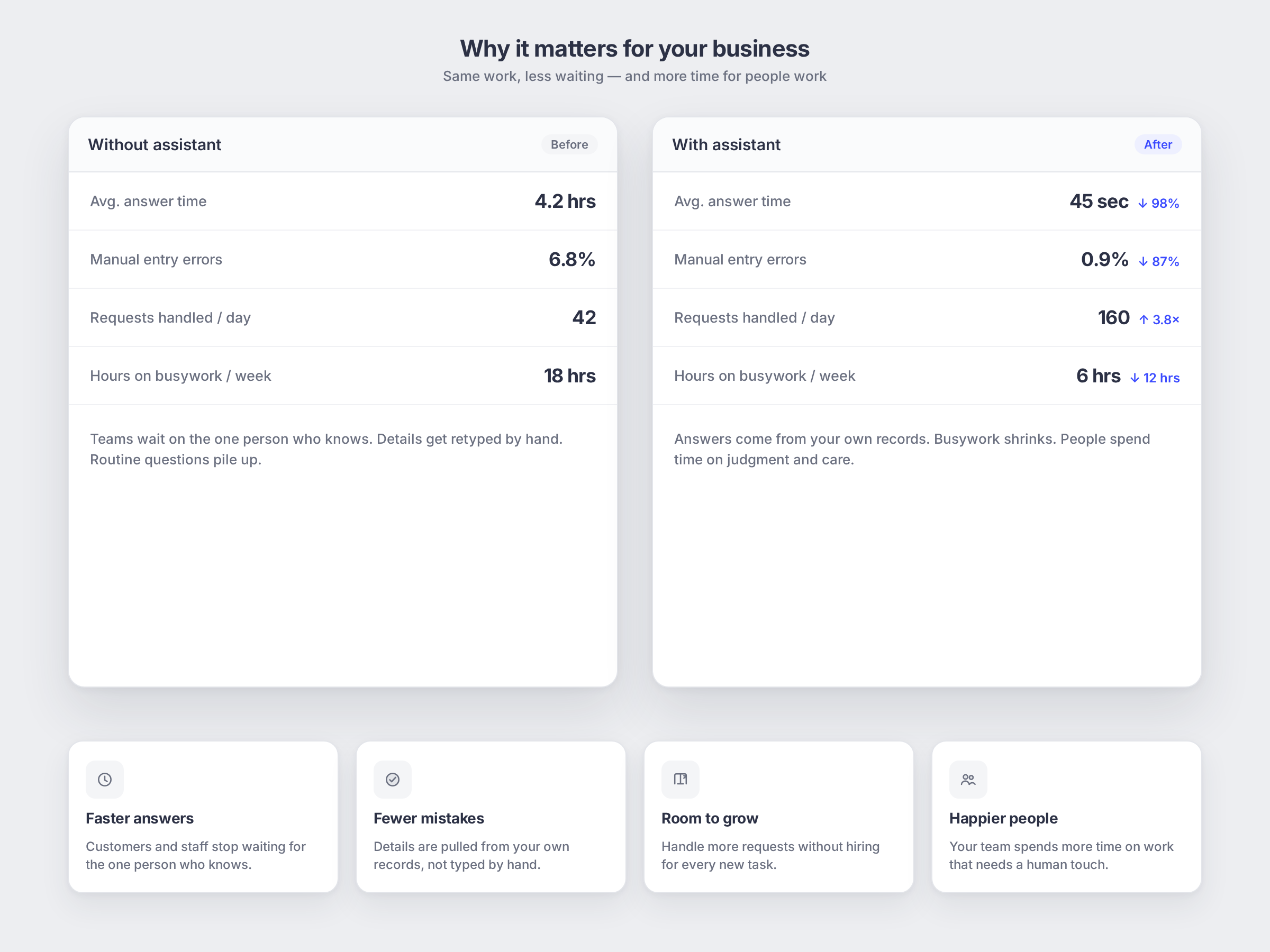Select the Room to grow card title
The image size is (1270, 952).
coord(710,818)
